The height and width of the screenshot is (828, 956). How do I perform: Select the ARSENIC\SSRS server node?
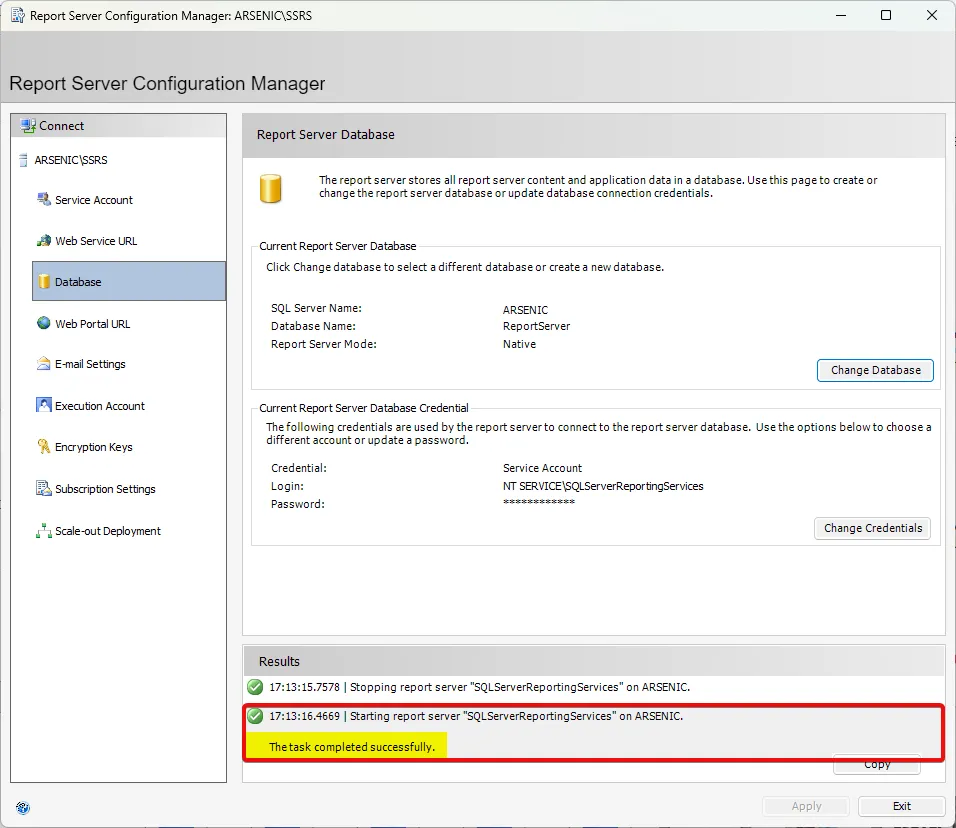click(x=71, y=160)
